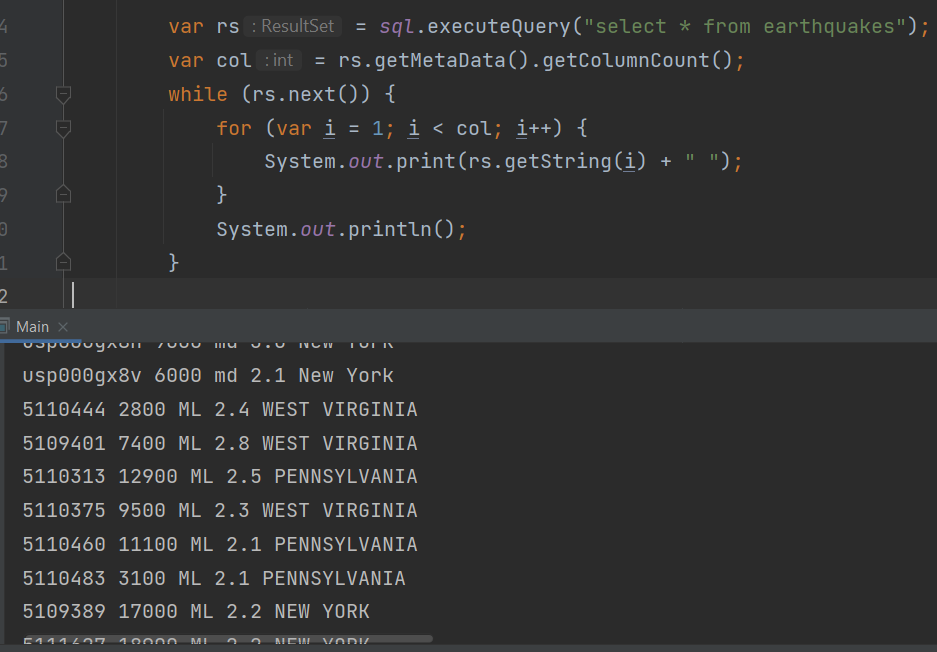Screen dimensions: 937x652
Task: Click the fold marker beside the while statement
Action: coord(63,94)
